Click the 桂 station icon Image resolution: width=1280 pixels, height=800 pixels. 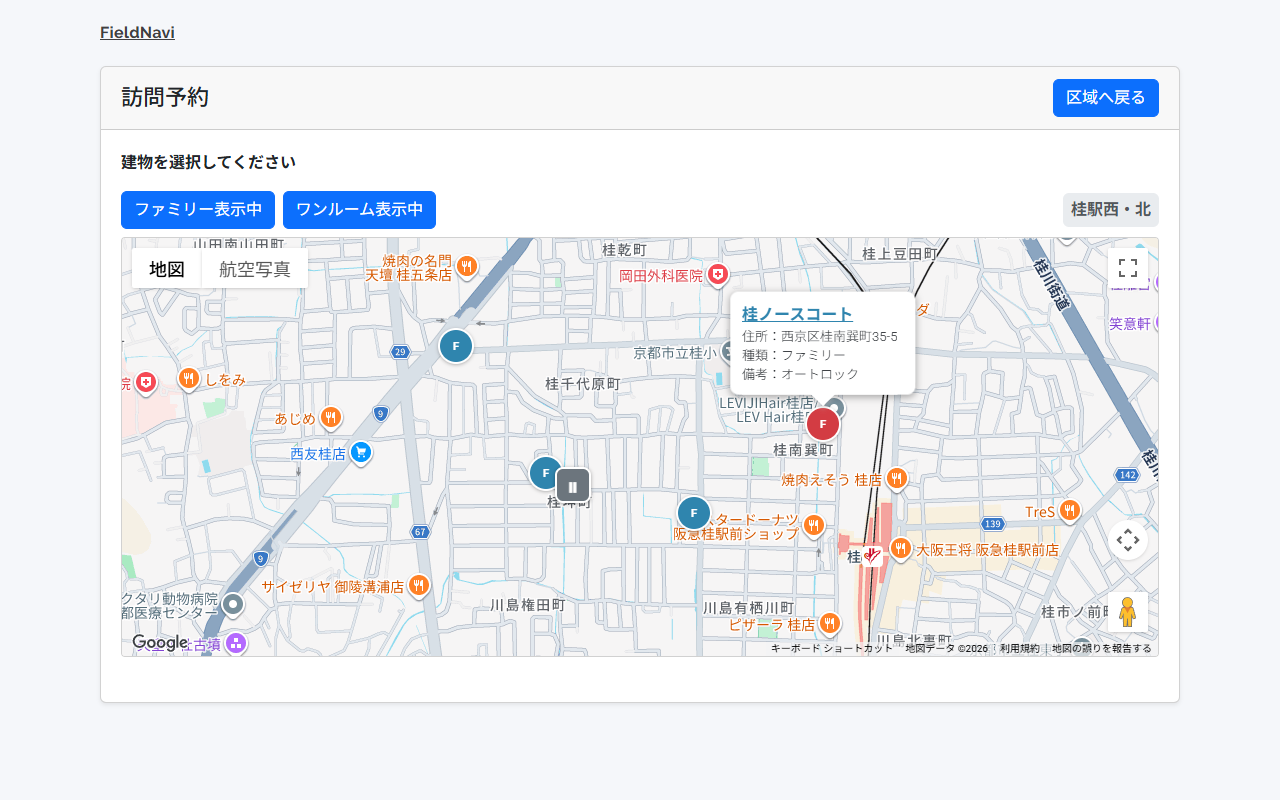[x=872, y=555]
